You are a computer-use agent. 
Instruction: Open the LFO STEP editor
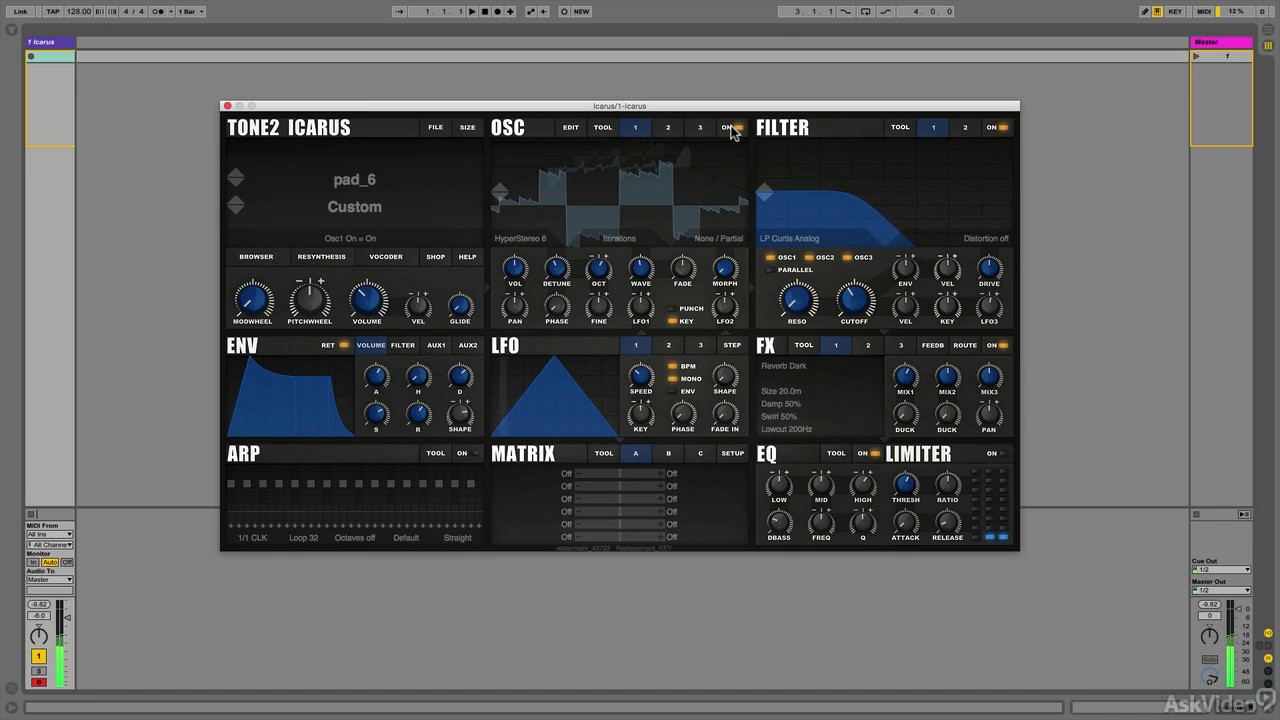click(x=732, y=345)
